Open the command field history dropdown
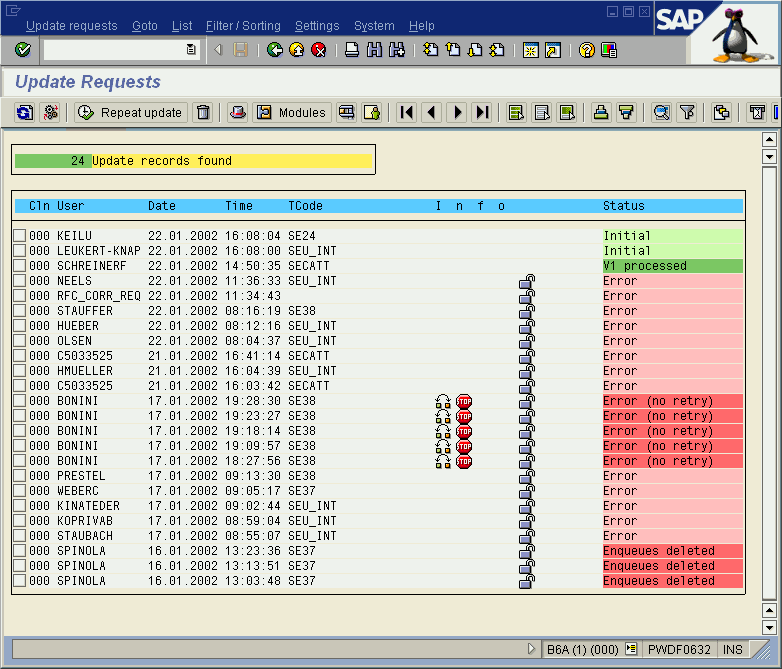The image size is (782, 669). coord(191,50)
